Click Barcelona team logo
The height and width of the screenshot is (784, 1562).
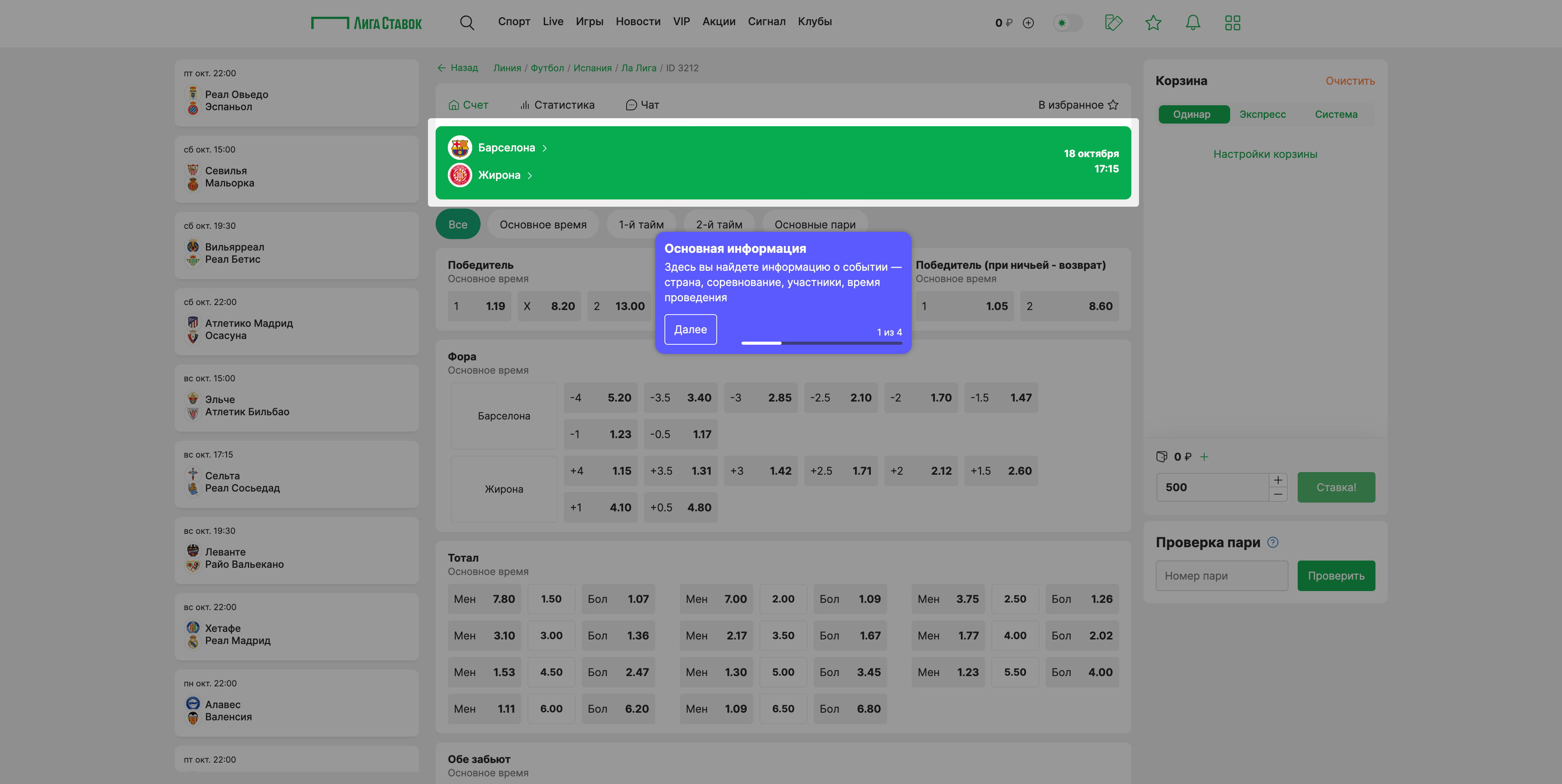coord(460,147)
